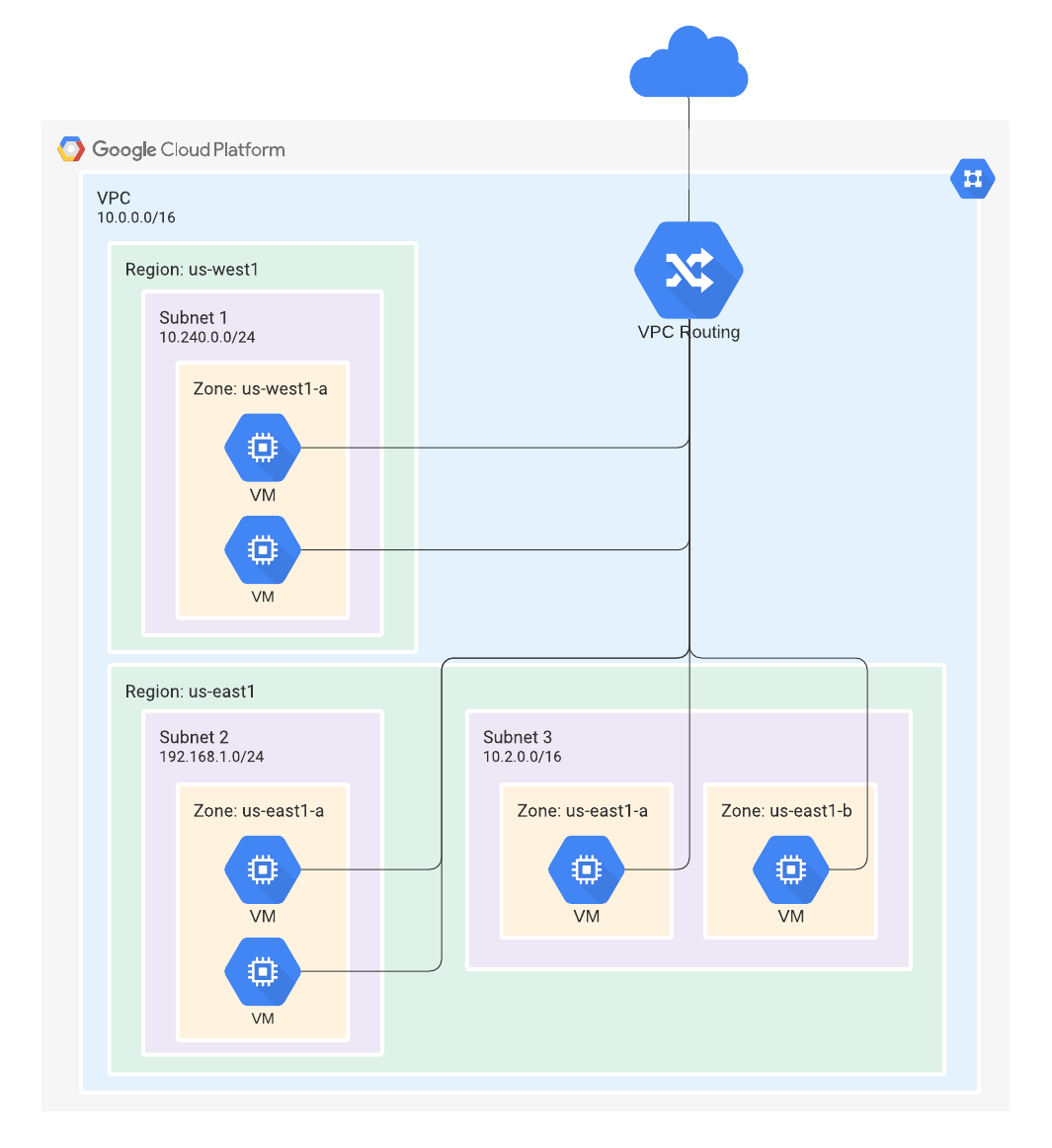
Task: Select the Subnet 2 title text
Action: (194, 737)
